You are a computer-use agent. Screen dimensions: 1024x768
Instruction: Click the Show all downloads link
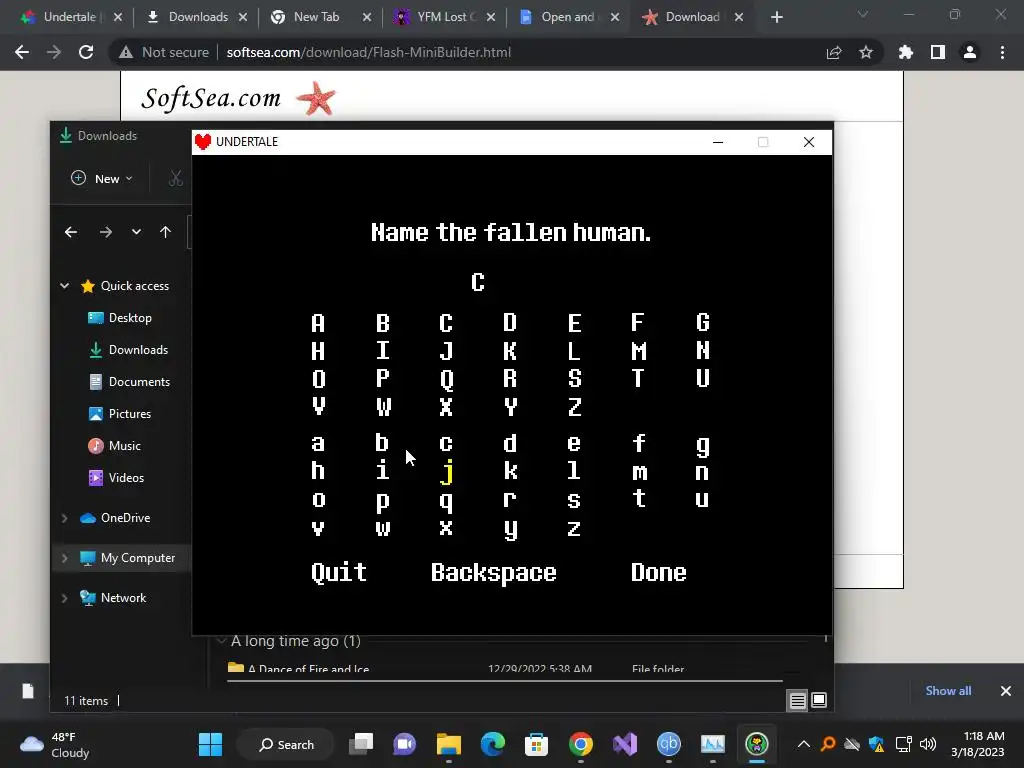point(948,691)
